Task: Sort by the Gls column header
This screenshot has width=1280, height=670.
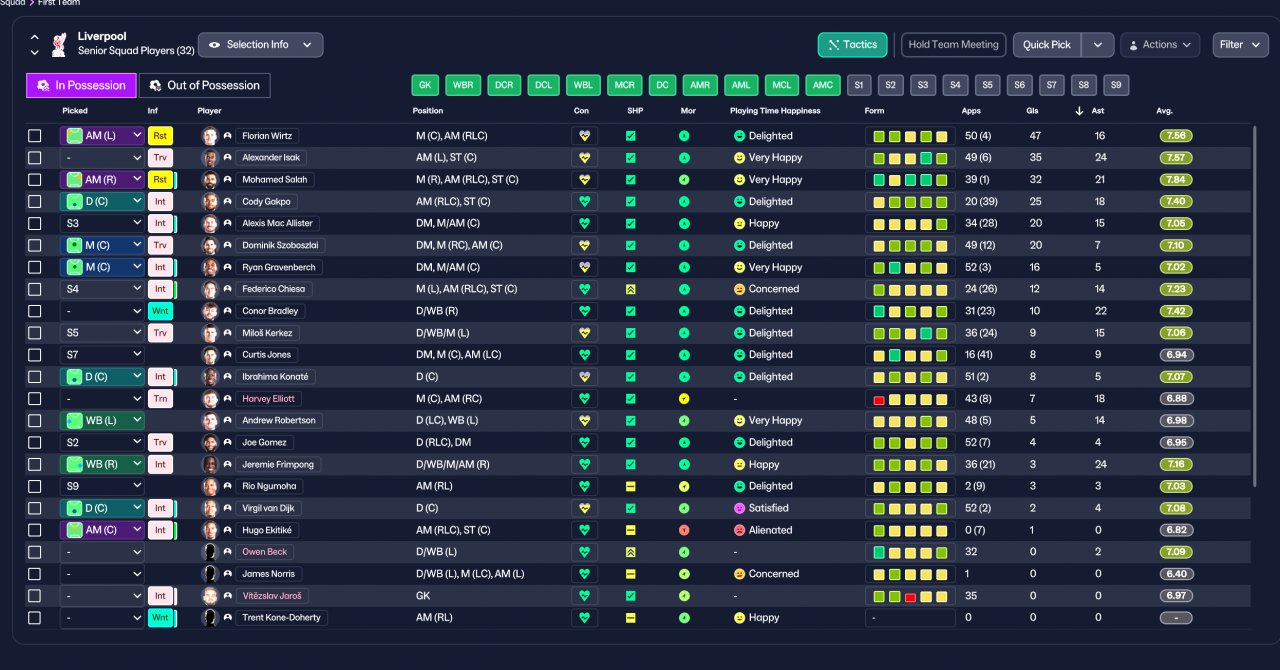Action: pyautogui.click(x=1032, y=111)
